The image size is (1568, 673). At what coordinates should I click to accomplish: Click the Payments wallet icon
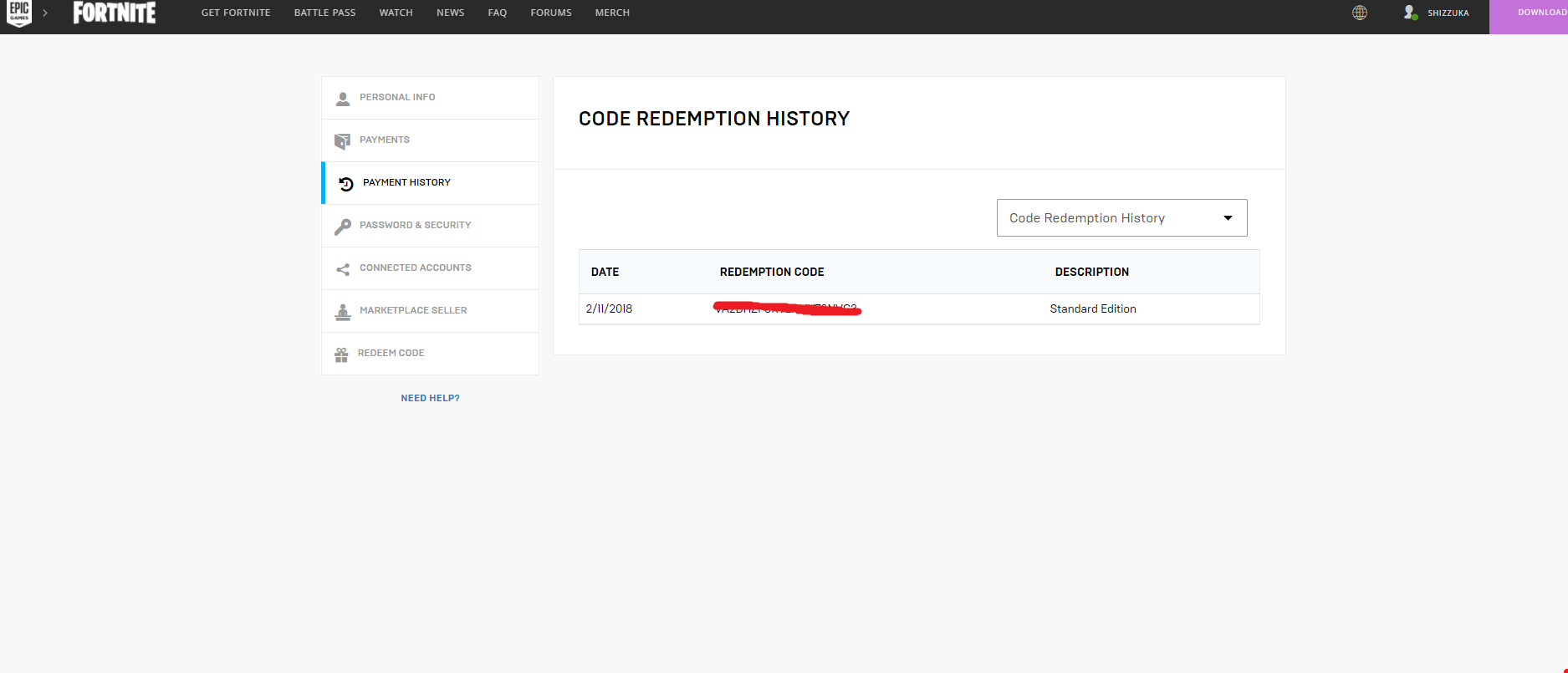click(x=343, y=141)
